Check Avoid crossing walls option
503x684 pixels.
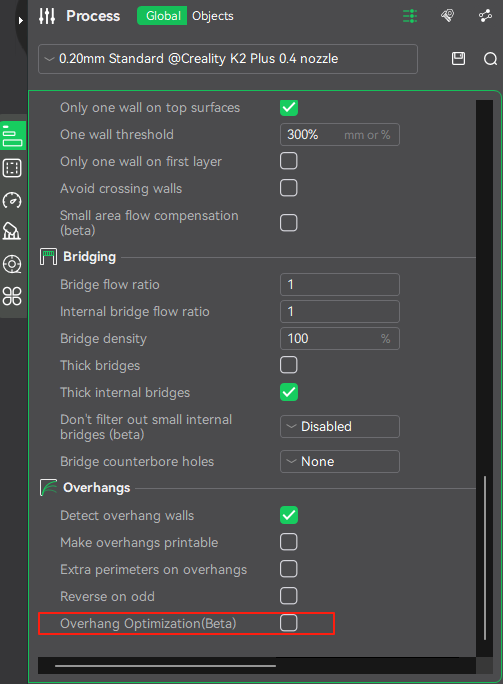tap(288, 188)
